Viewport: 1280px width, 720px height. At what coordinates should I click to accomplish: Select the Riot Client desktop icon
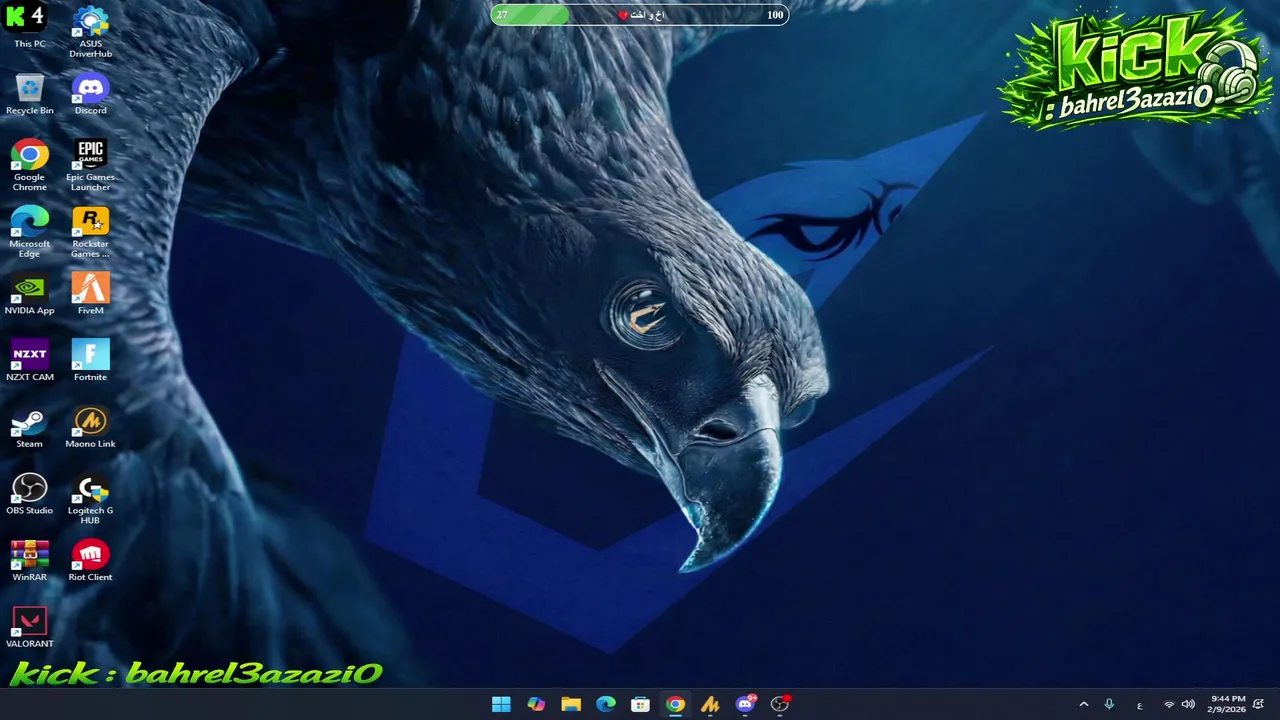click(90, 561)
